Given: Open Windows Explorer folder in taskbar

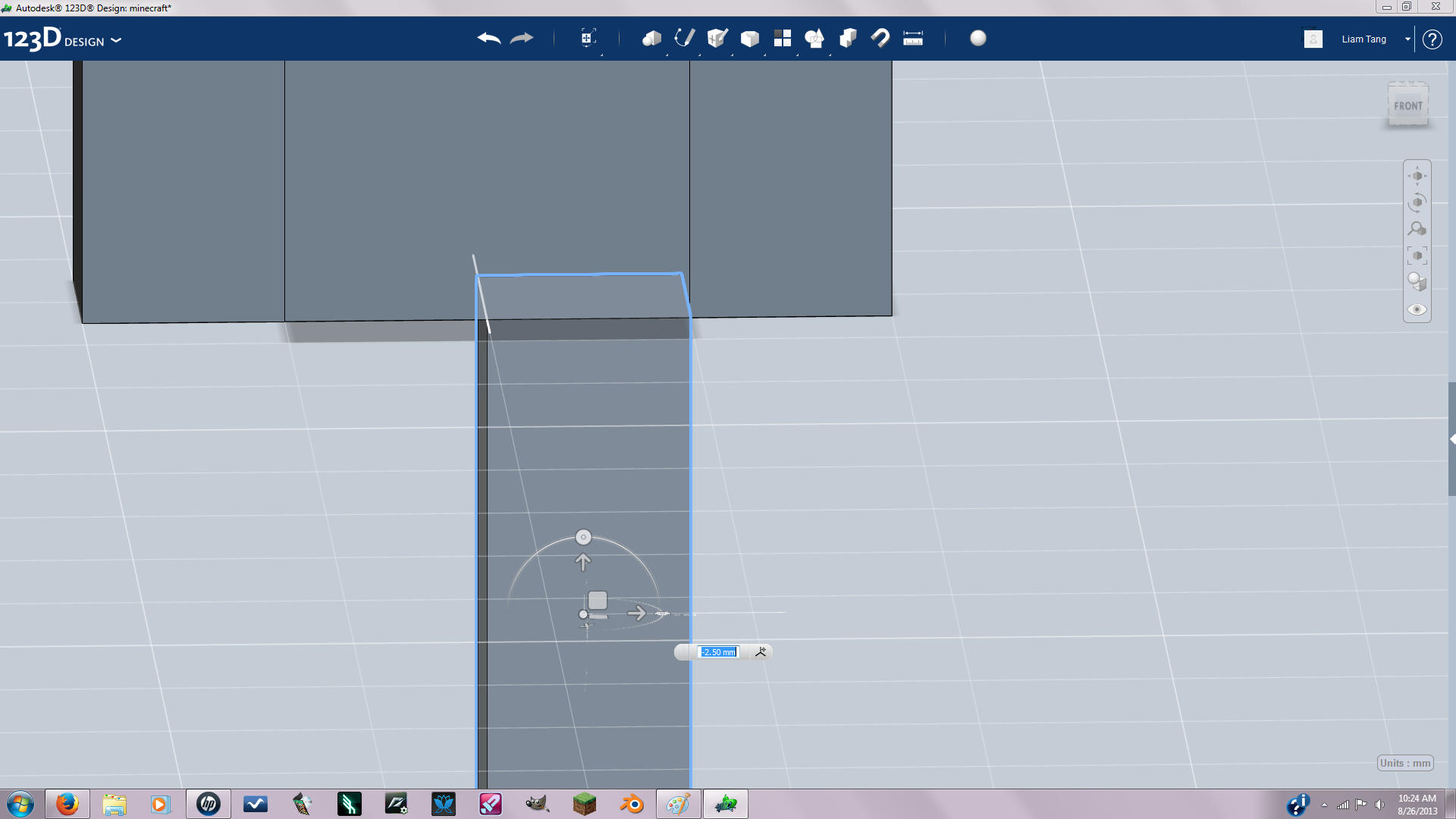Looking at the screenshot, I should tap(115, 804).
